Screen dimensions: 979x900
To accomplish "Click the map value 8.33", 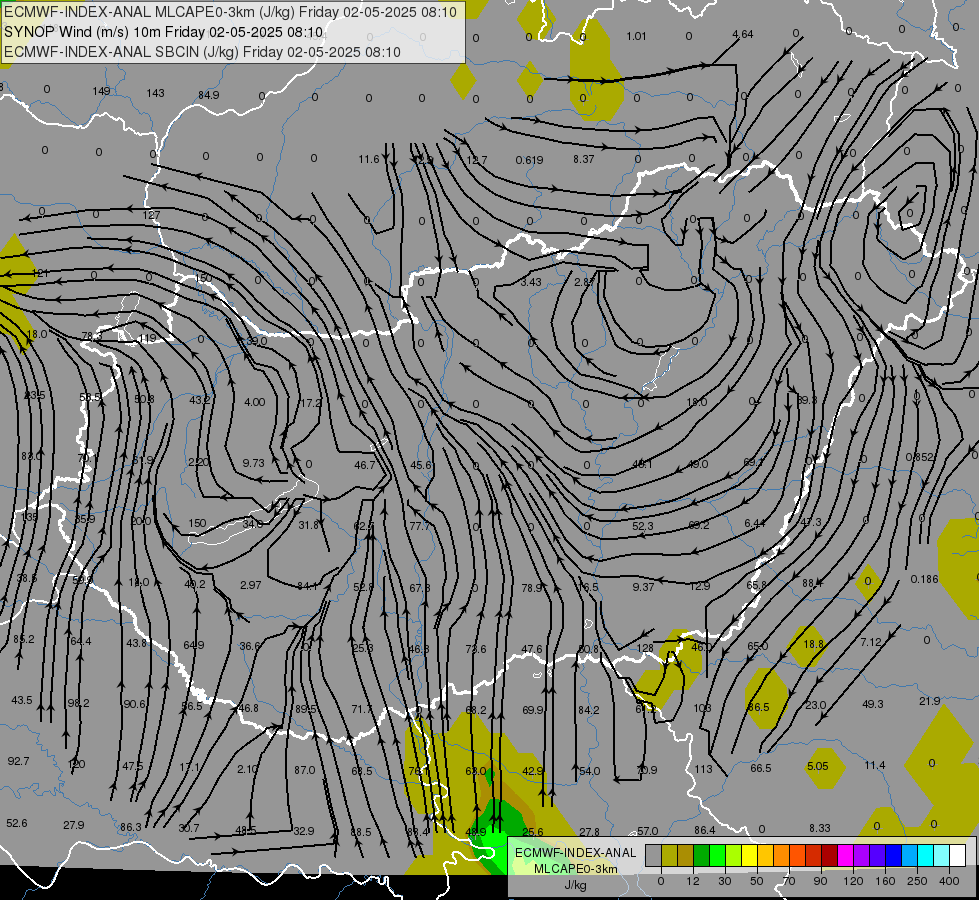I will [820, 828].
